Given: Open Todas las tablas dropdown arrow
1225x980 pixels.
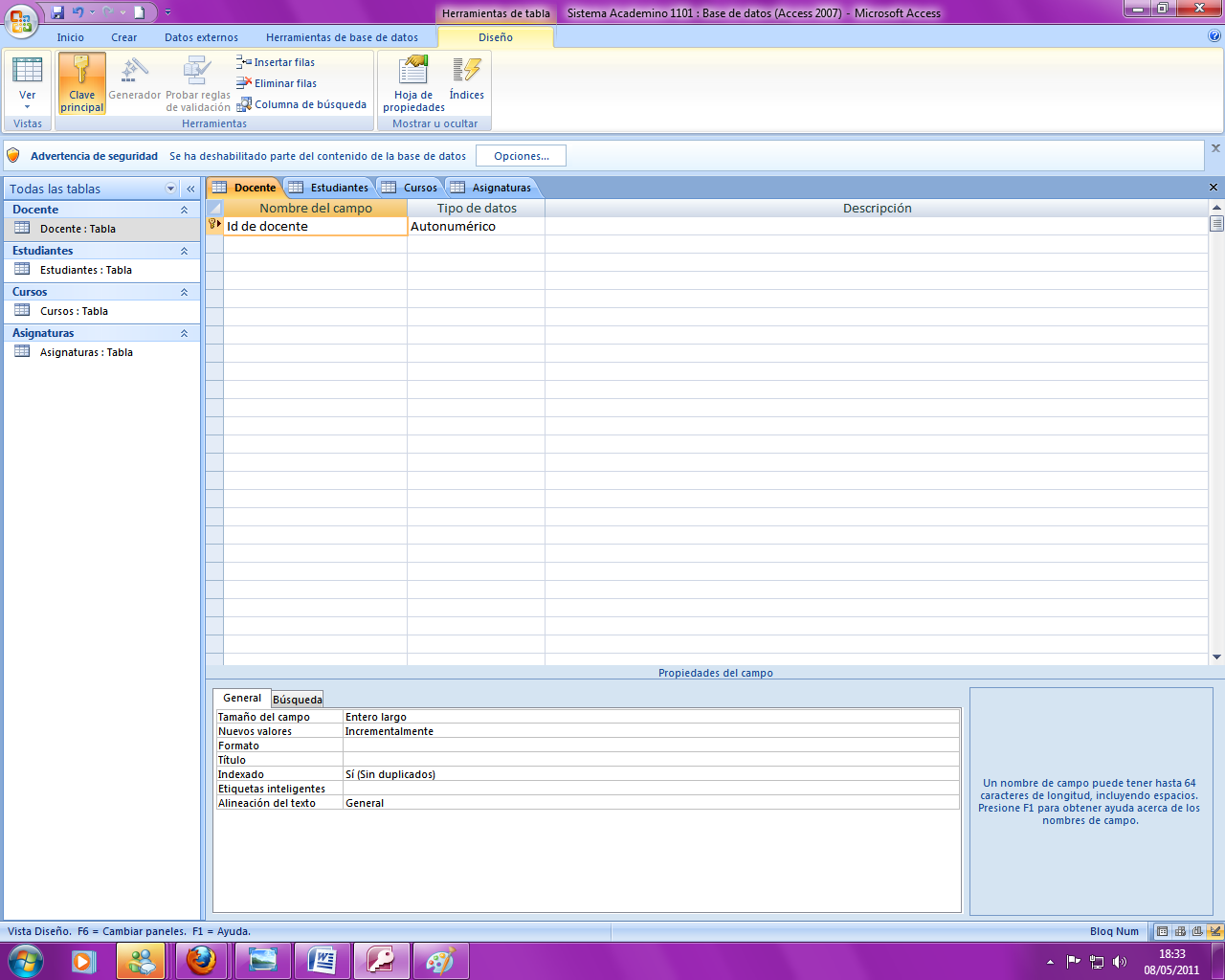Looking at the screenshot, I should tap(171, 189).
